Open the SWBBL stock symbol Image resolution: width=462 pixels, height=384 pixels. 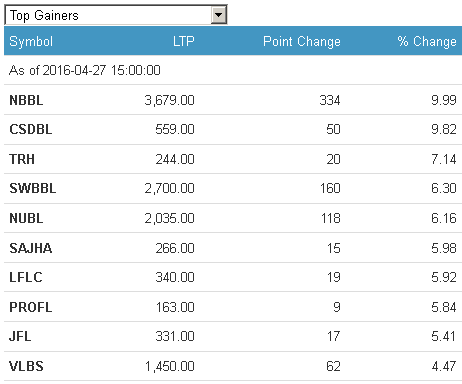33,188
